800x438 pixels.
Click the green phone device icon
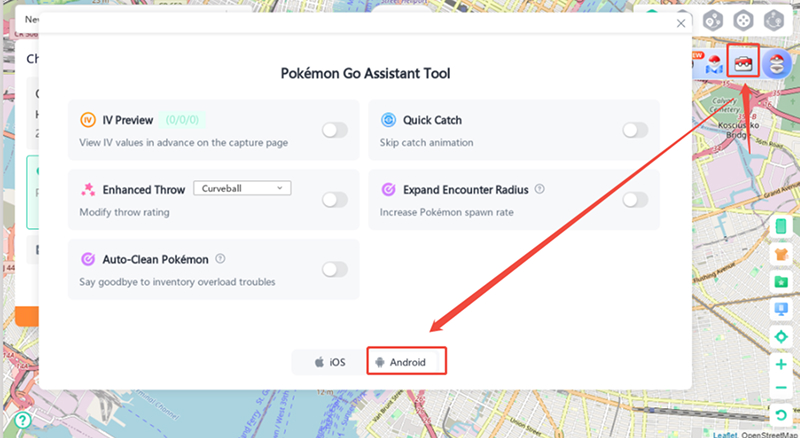[x=781, y=226]
